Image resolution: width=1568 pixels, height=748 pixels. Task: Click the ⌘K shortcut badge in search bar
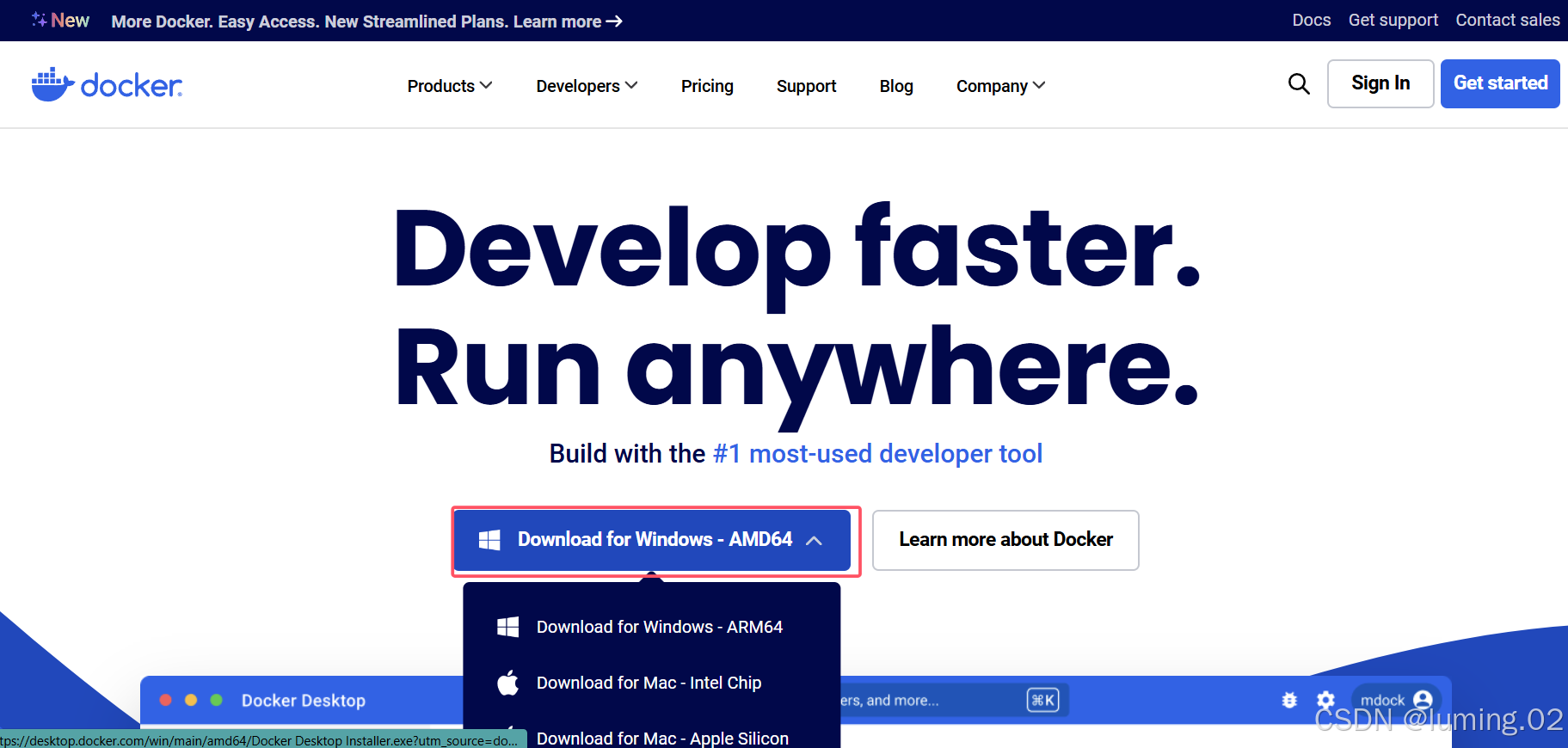point(1042,700)
